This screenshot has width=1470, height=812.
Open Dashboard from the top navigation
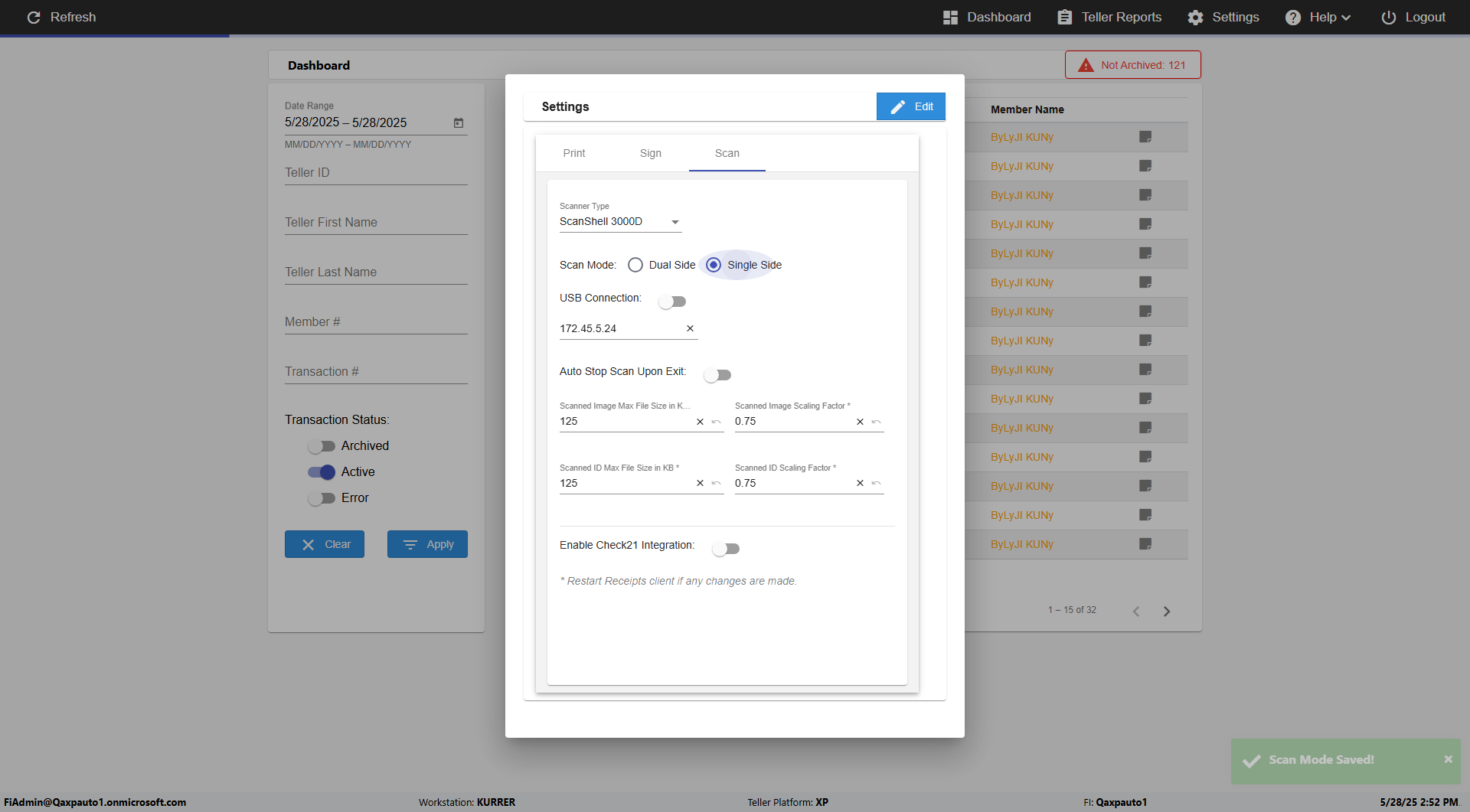click(987, 17)
